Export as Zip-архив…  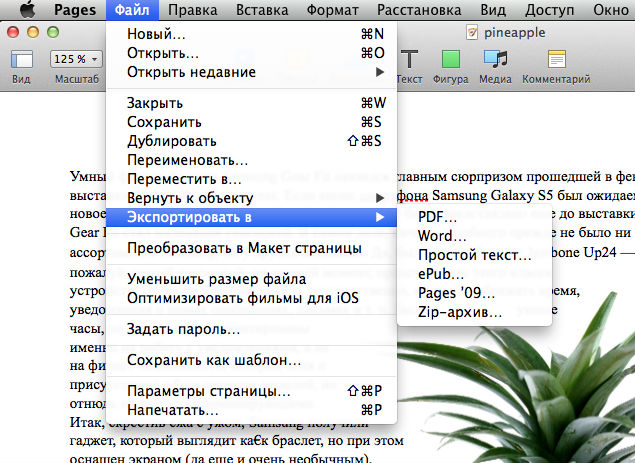click(x=474, y=312)
